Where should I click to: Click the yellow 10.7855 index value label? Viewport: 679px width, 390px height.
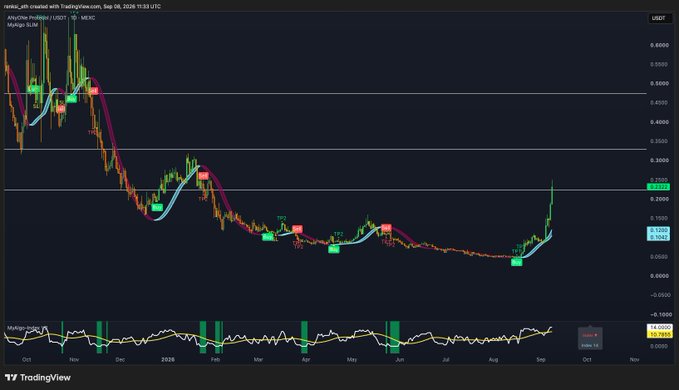(x=659, y=335)
